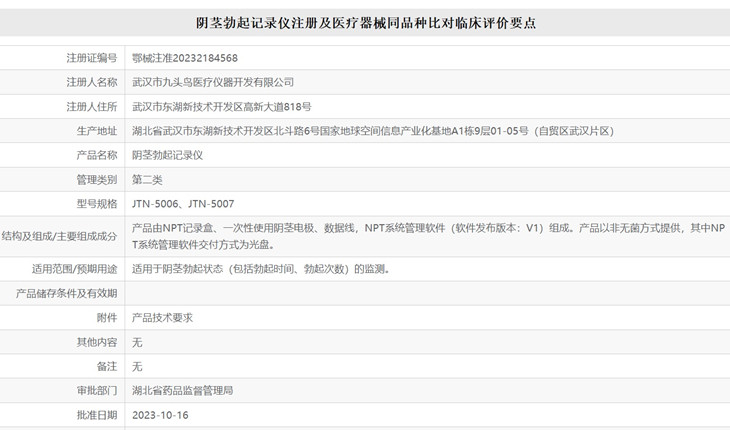Click approval date 2023-10-16
The height and width of the screenshot is (430, 730).
(160, 415)
